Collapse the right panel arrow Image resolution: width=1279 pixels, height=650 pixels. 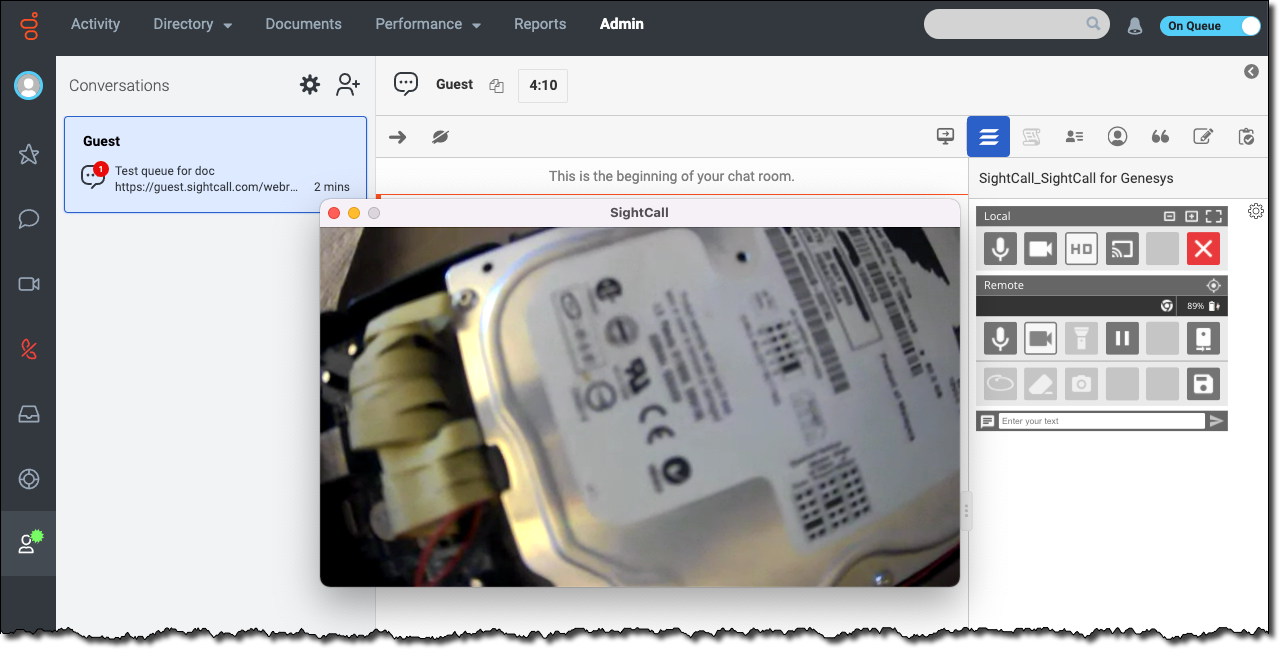coord(1251,71)
